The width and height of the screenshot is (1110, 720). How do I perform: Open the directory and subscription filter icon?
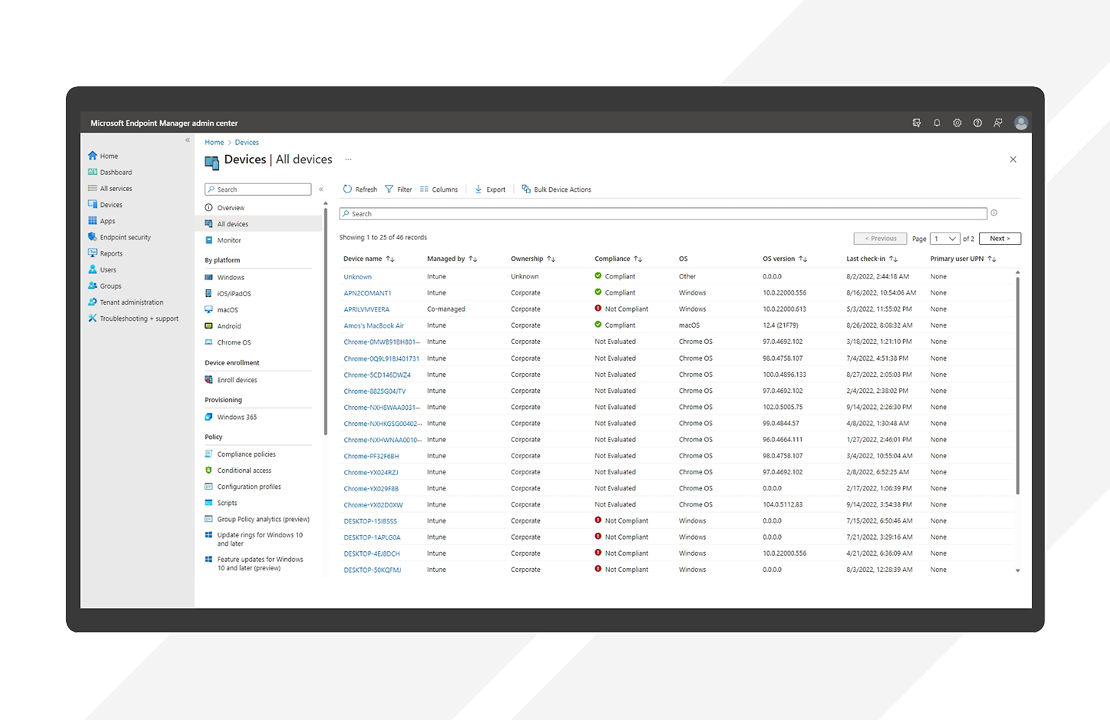click(917, 123)
